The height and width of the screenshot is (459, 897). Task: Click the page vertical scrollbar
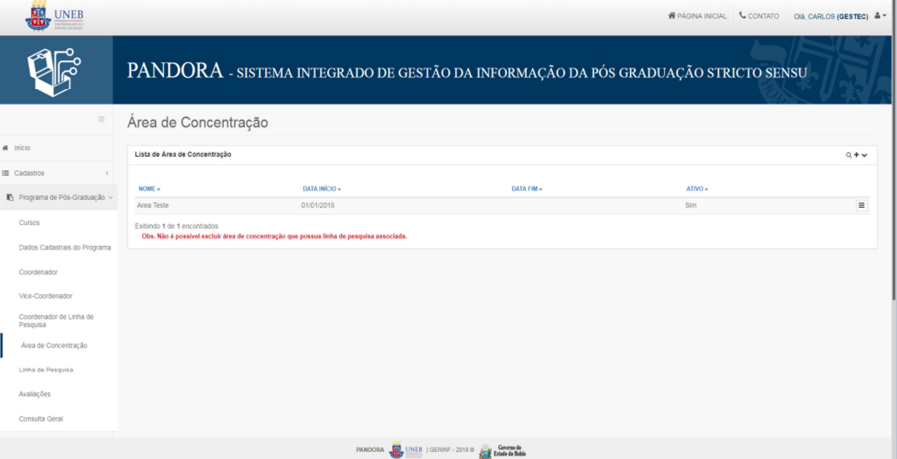894,149
